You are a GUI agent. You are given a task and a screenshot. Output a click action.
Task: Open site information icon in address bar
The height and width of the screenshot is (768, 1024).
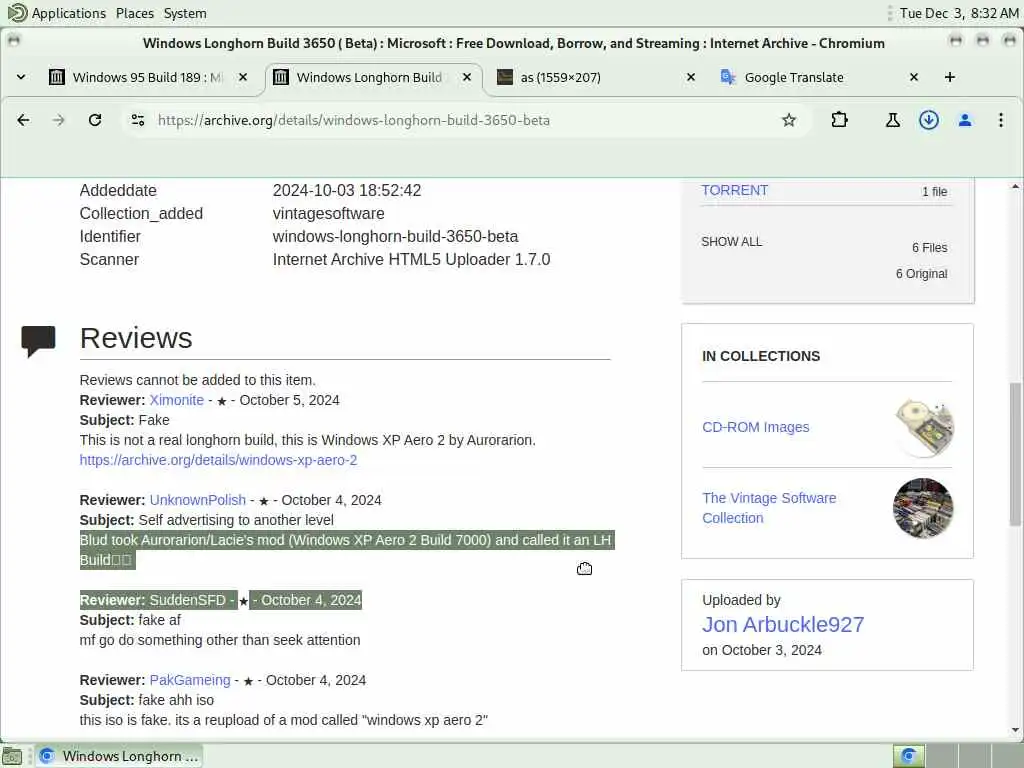[138, 120]
